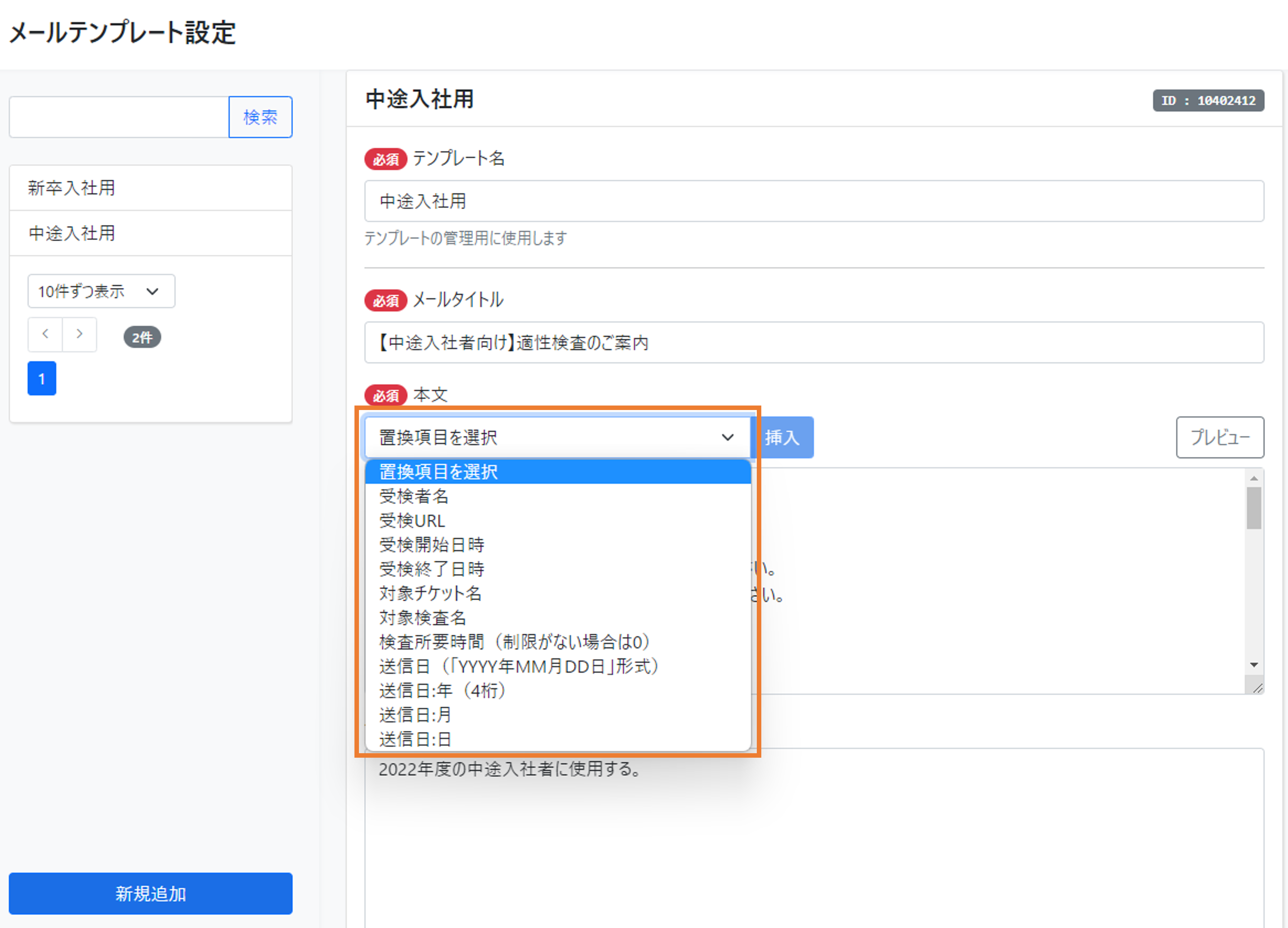Choose highlighted 置換項目を選択 option in list

[558, 472]
